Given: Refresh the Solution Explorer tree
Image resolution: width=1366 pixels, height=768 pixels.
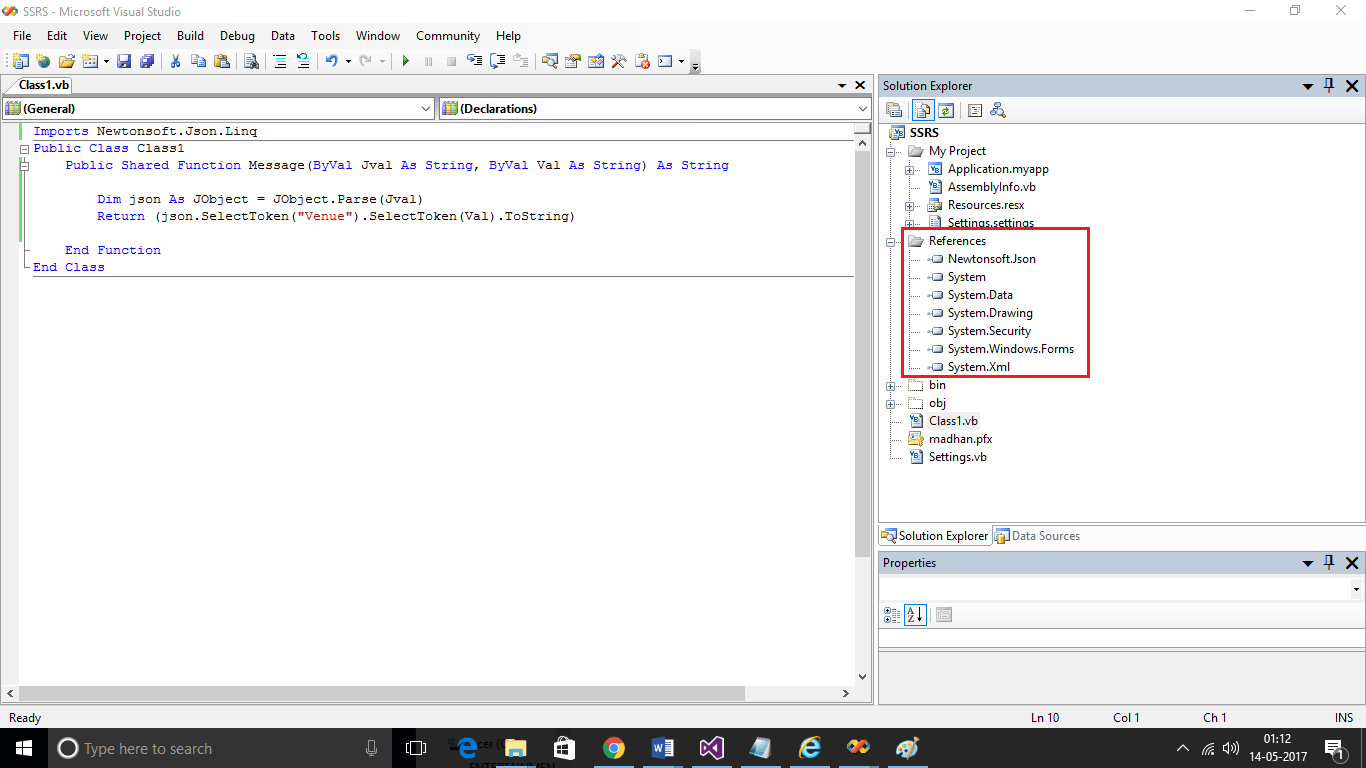Looking at the screenshot, I should point(945,110).
